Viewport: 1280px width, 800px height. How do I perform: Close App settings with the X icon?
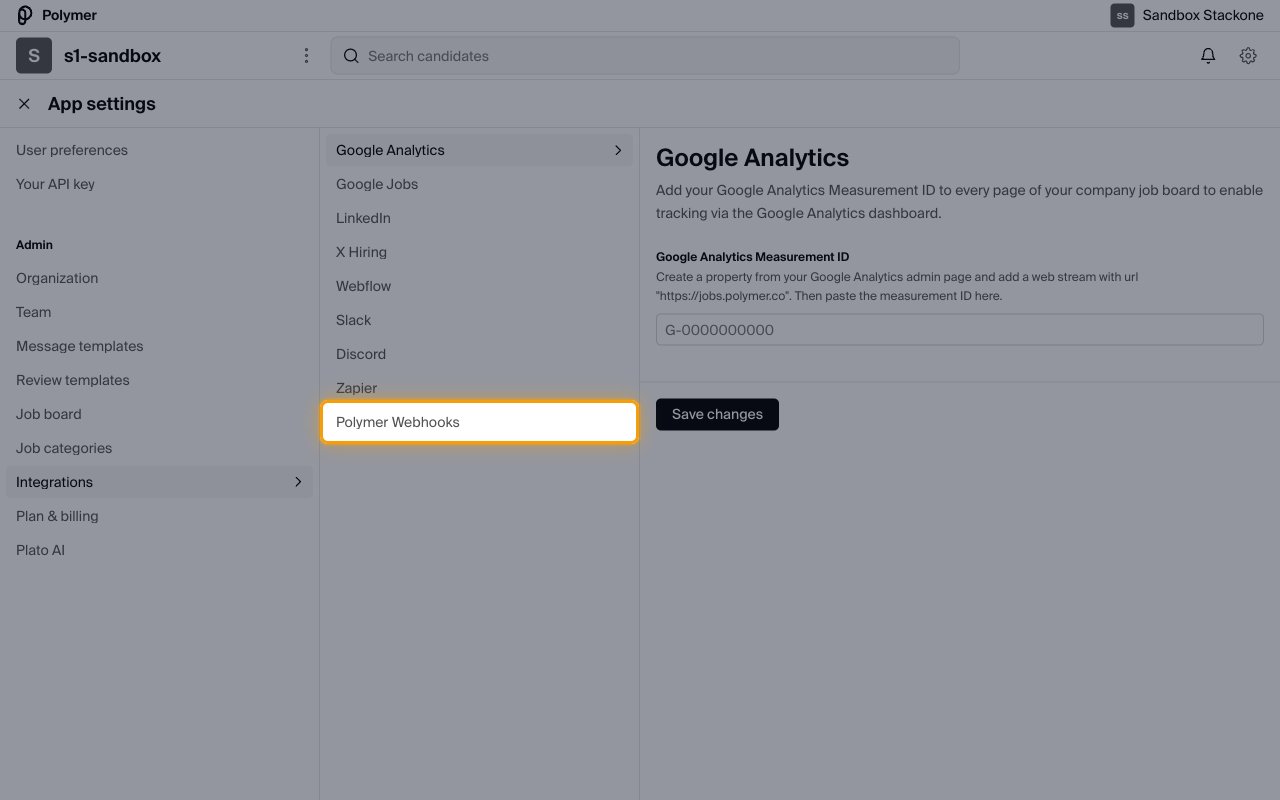point(24,104)
